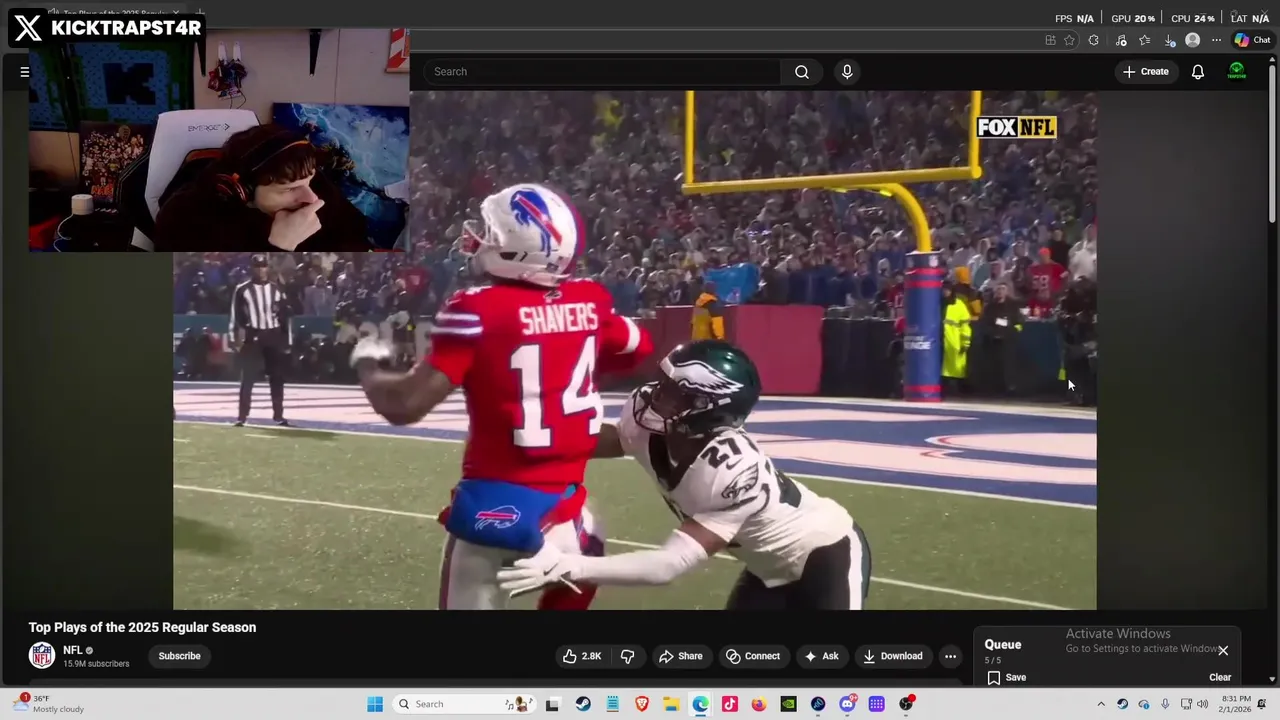This screenshot has height=720, width=1280.
Task: Open File Explorer from the taskbar
Action: (x=671, y=704)
